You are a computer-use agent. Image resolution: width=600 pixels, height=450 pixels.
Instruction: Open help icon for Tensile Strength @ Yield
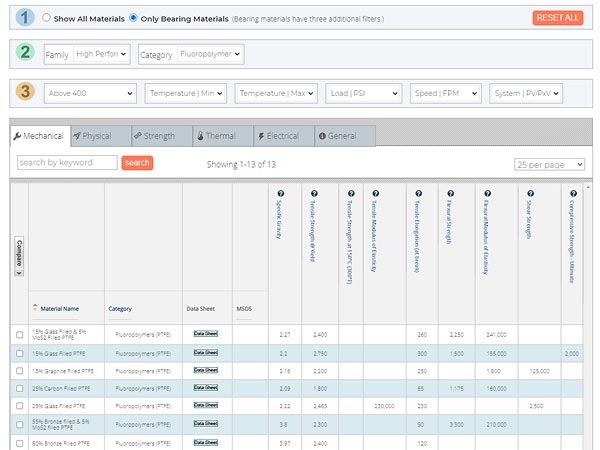[x=314, y=193]
